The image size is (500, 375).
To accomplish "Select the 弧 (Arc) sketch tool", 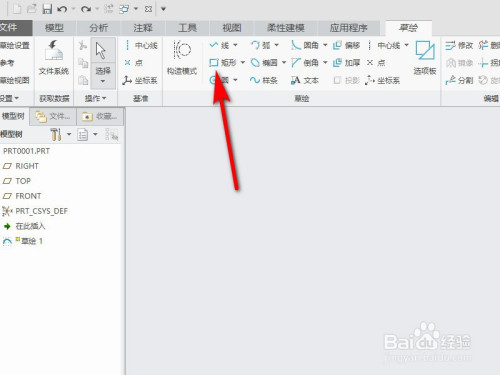I will [260, 45].
